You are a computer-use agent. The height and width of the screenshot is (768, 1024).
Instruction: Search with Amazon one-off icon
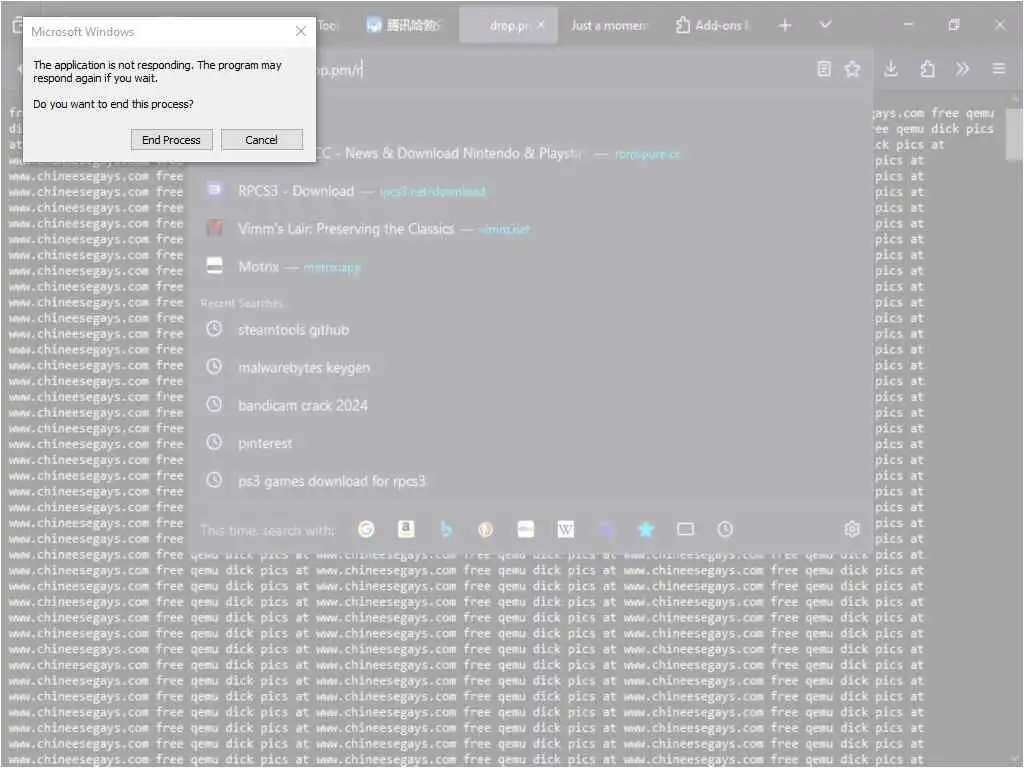406,529
